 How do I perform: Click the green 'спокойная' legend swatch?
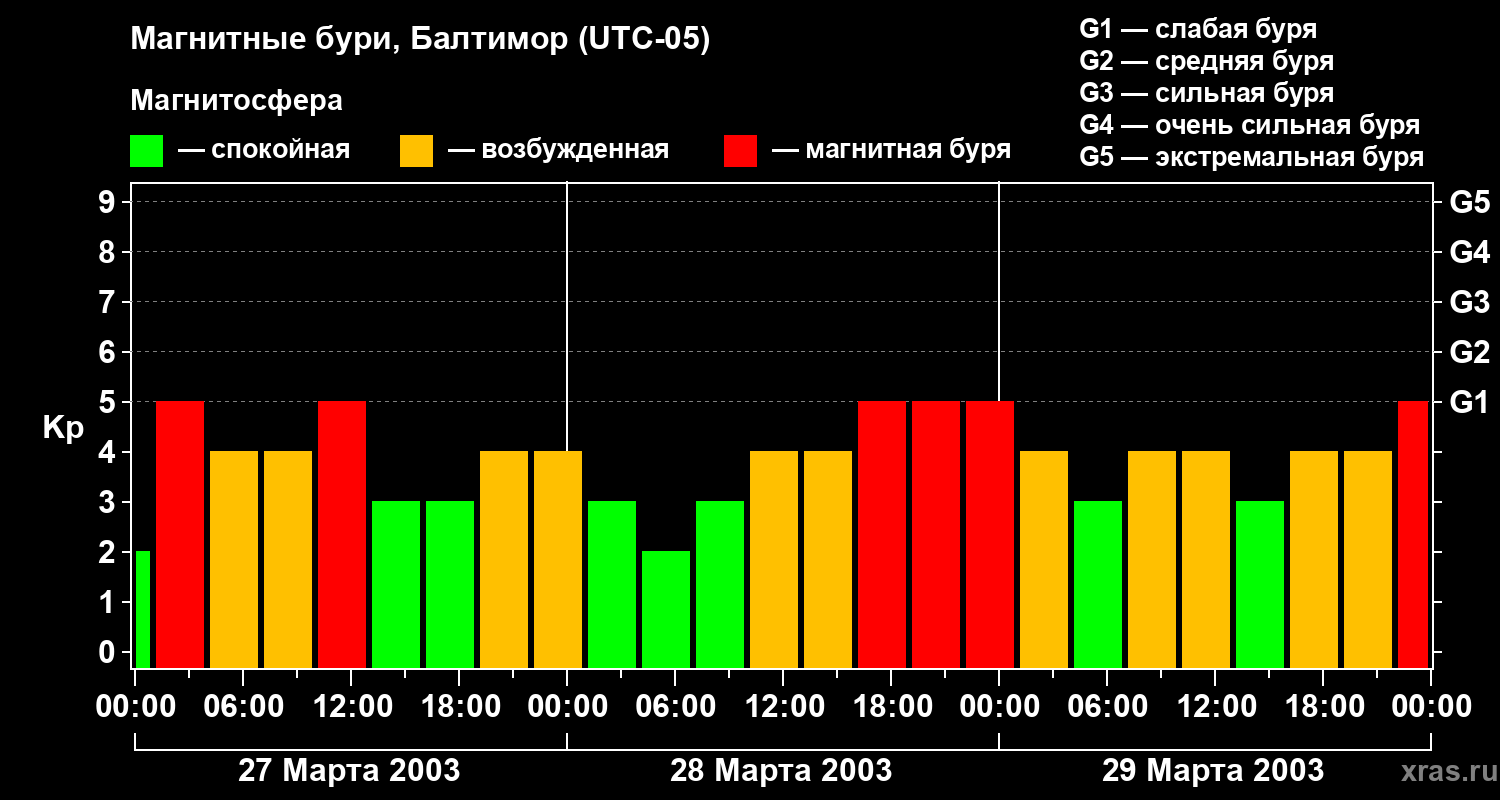click(146, 151)
